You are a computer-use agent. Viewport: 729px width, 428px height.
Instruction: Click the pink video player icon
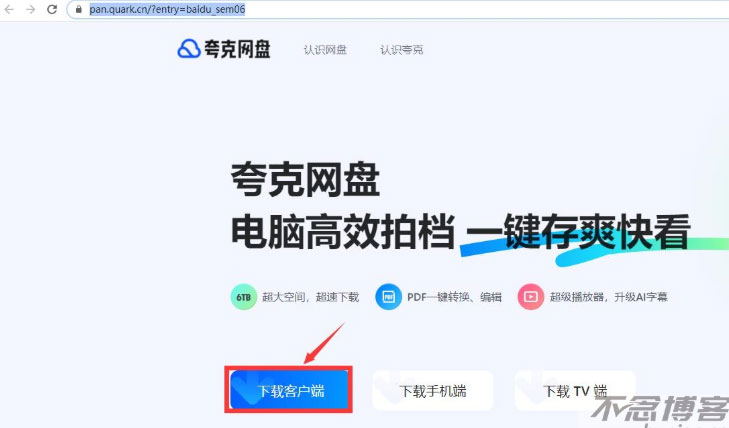[530, 297]
